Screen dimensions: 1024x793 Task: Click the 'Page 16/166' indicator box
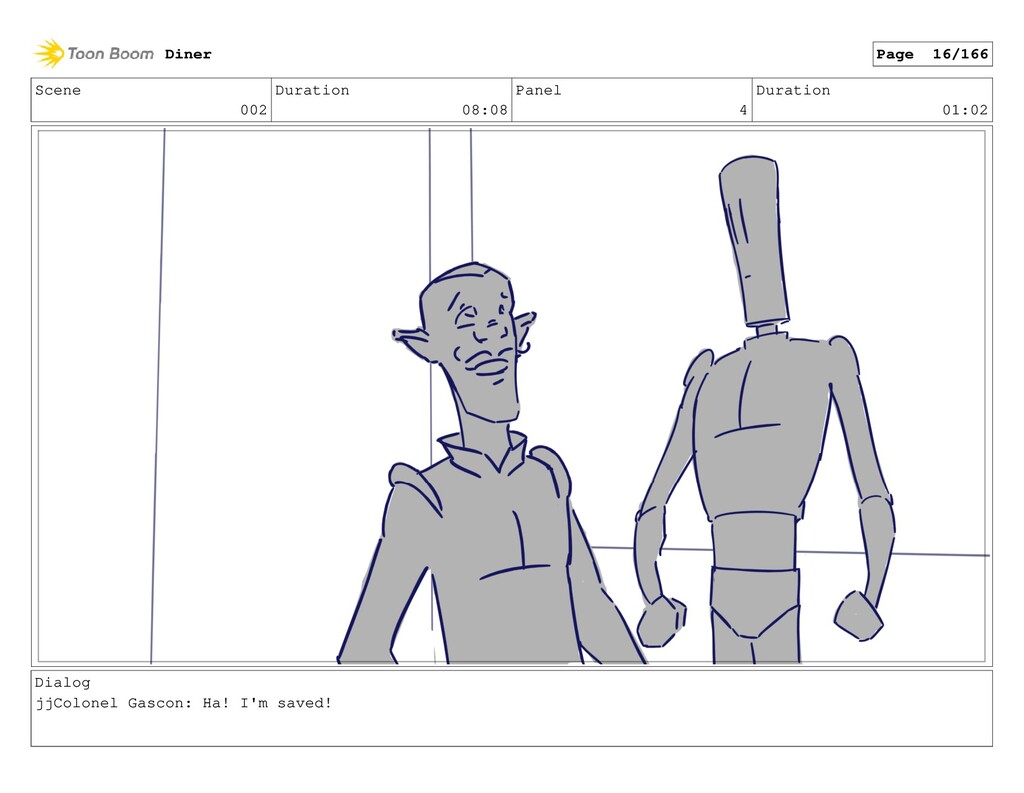tap(932, 54)
